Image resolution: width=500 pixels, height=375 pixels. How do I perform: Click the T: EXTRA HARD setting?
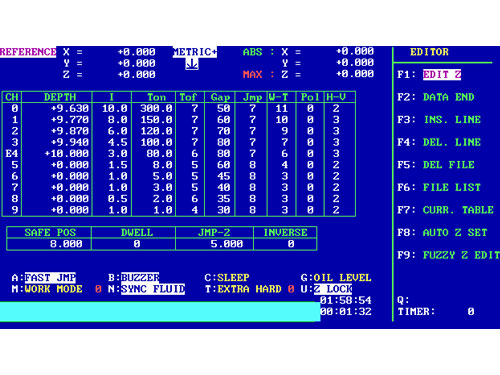pyautogui.click(x=249, y=289)
